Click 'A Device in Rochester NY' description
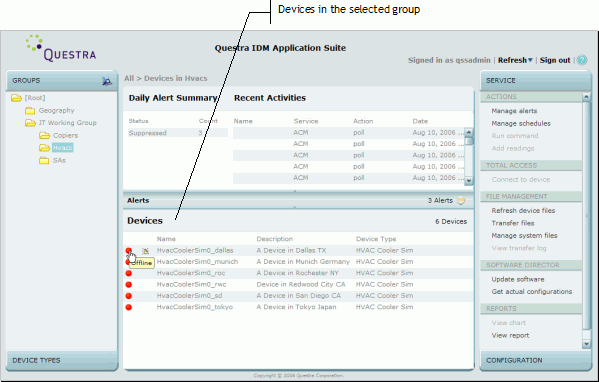This screenshot has height=382, width=599. click(x=298, y=273)
